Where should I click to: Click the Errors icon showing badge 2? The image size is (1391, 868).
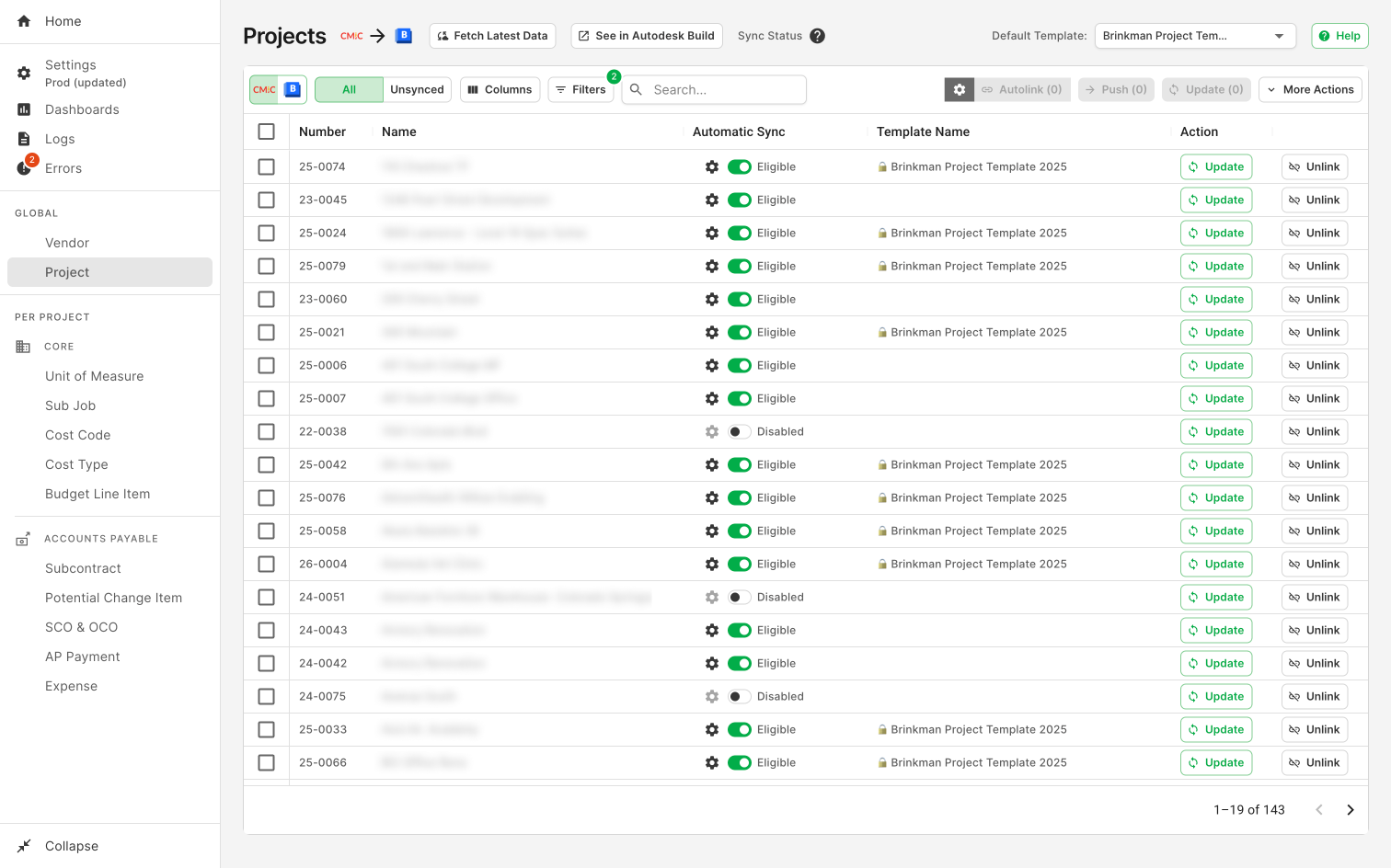click(x=23, y=167)
